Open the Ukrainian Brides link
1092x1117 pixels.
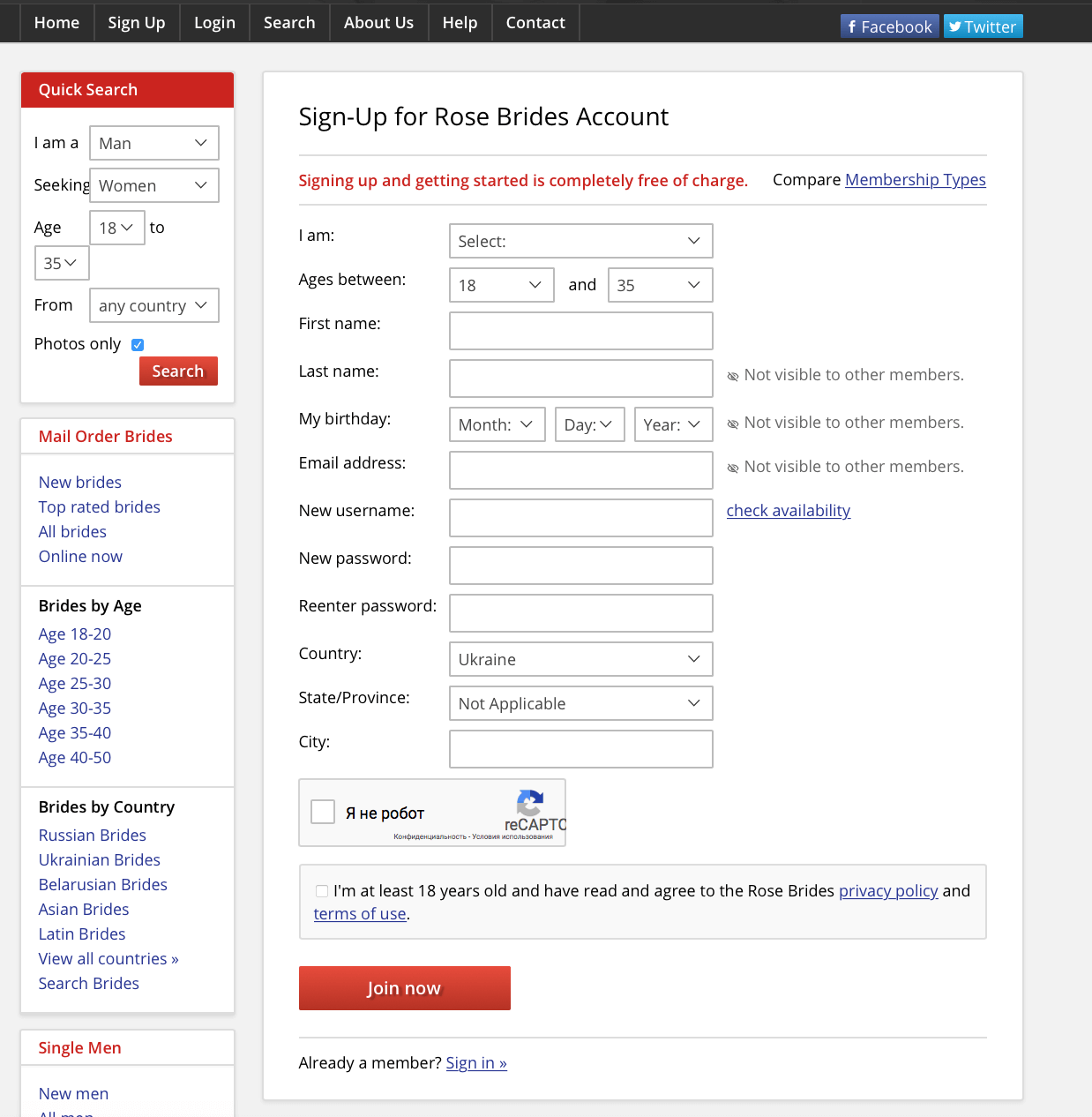[100, 860]
